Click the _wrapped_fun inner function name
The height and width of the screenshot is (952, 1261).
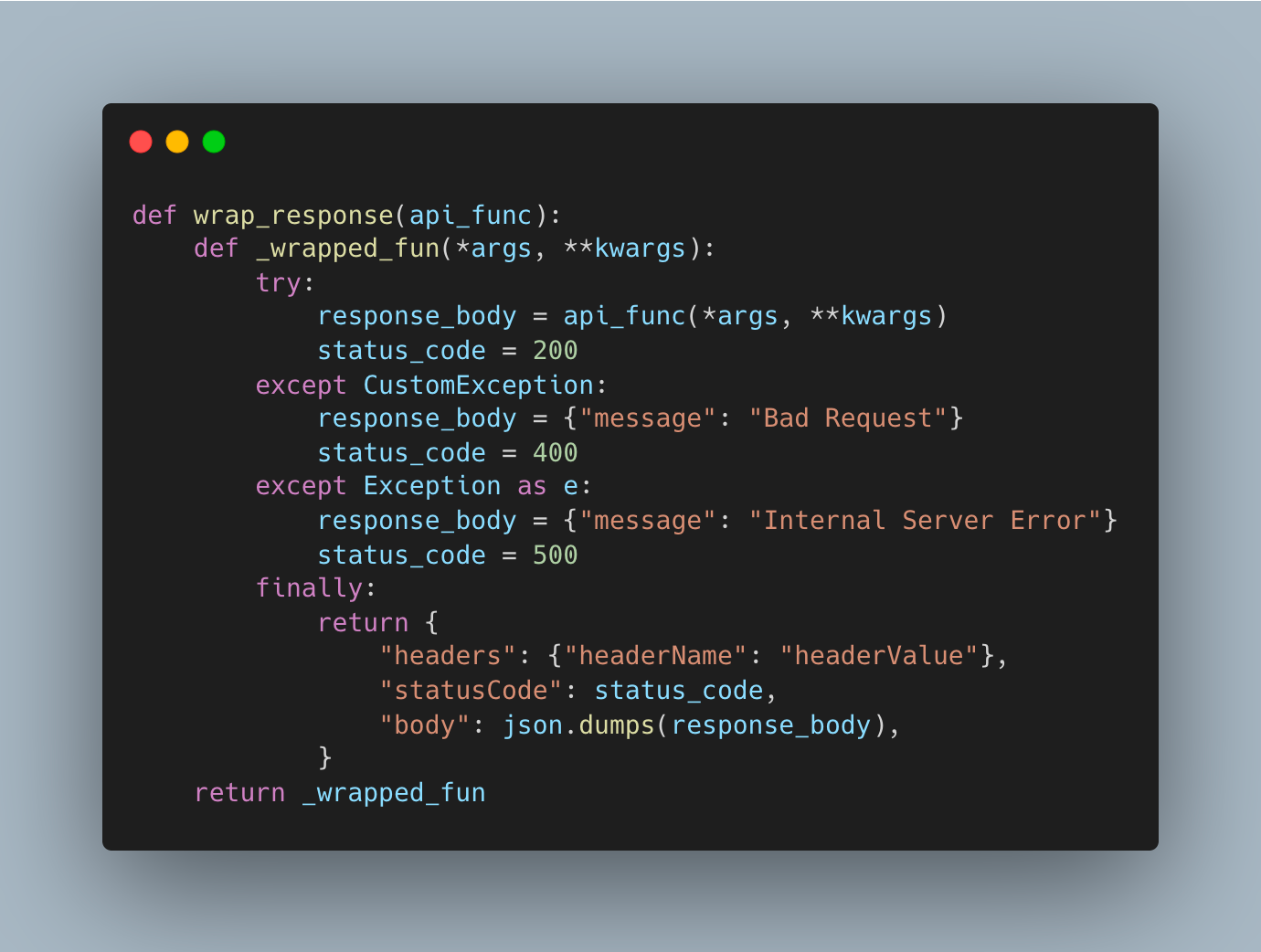click(348, 249)
